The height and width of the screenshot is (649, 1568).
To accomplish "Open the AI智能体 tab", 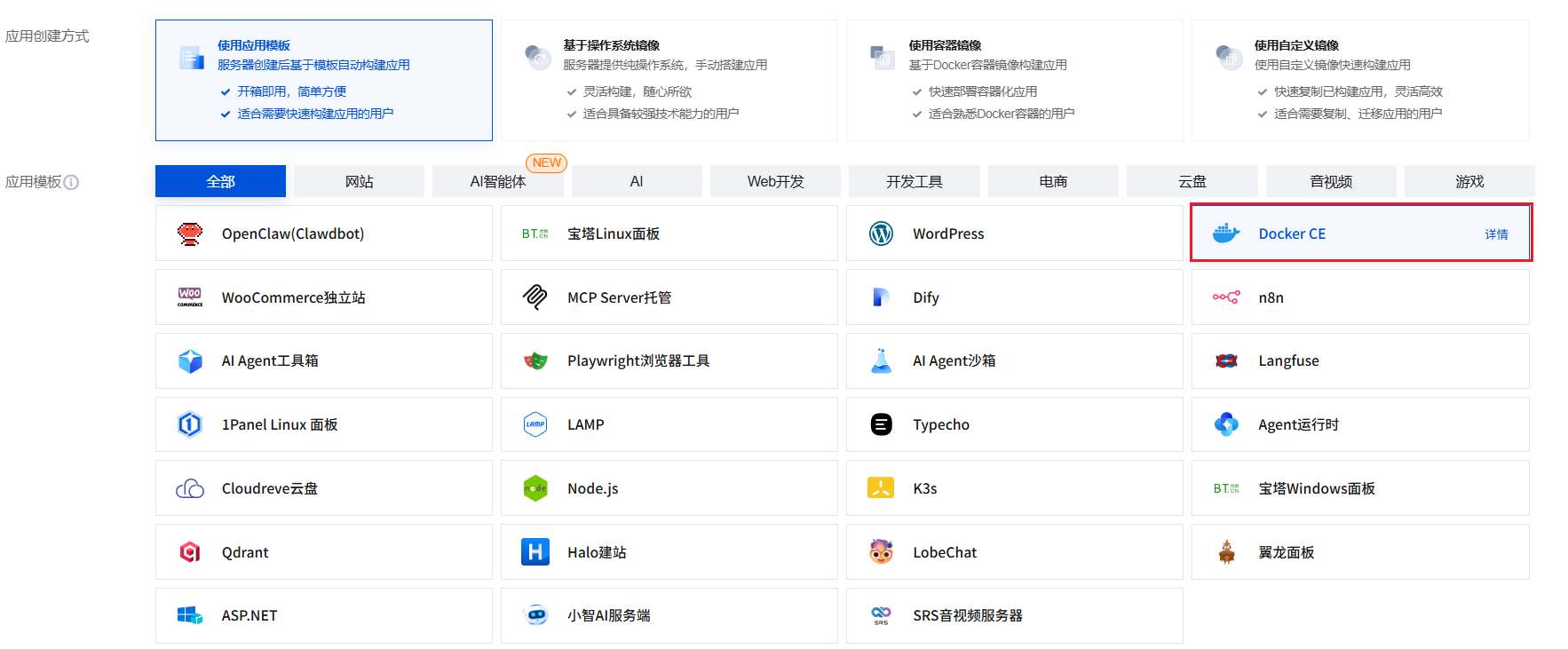I will [x=498, y=181].
